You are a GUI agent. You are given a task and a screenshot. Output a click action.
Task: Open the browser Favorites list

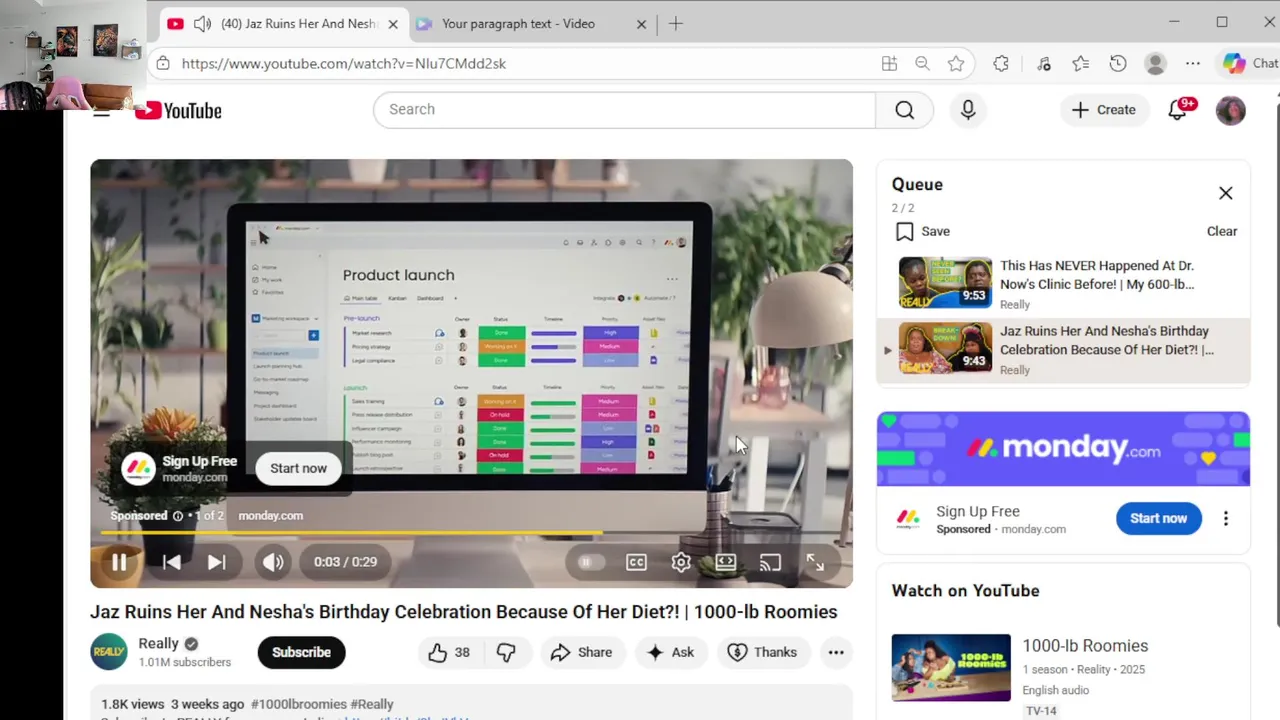[x=1081, y=64]
